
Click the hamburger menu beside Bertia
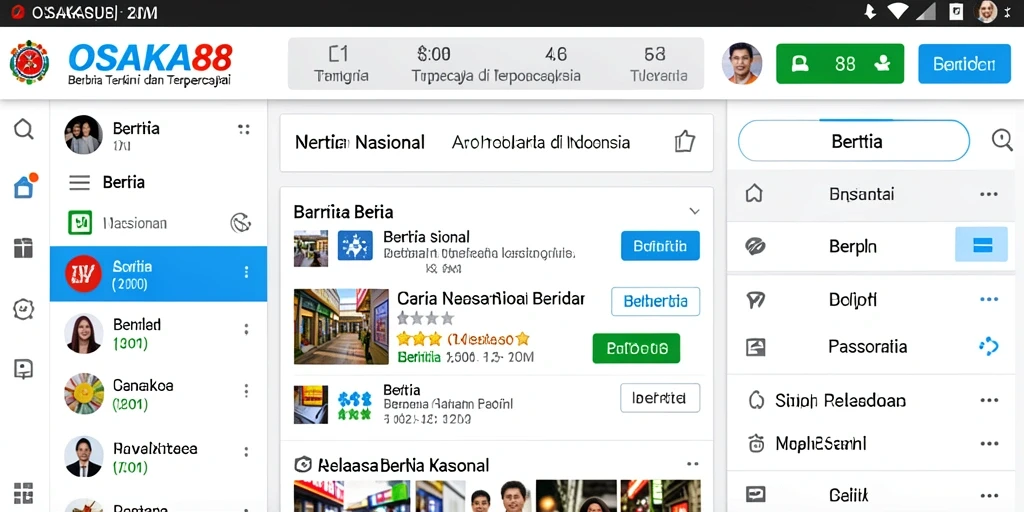pos(80,182)
